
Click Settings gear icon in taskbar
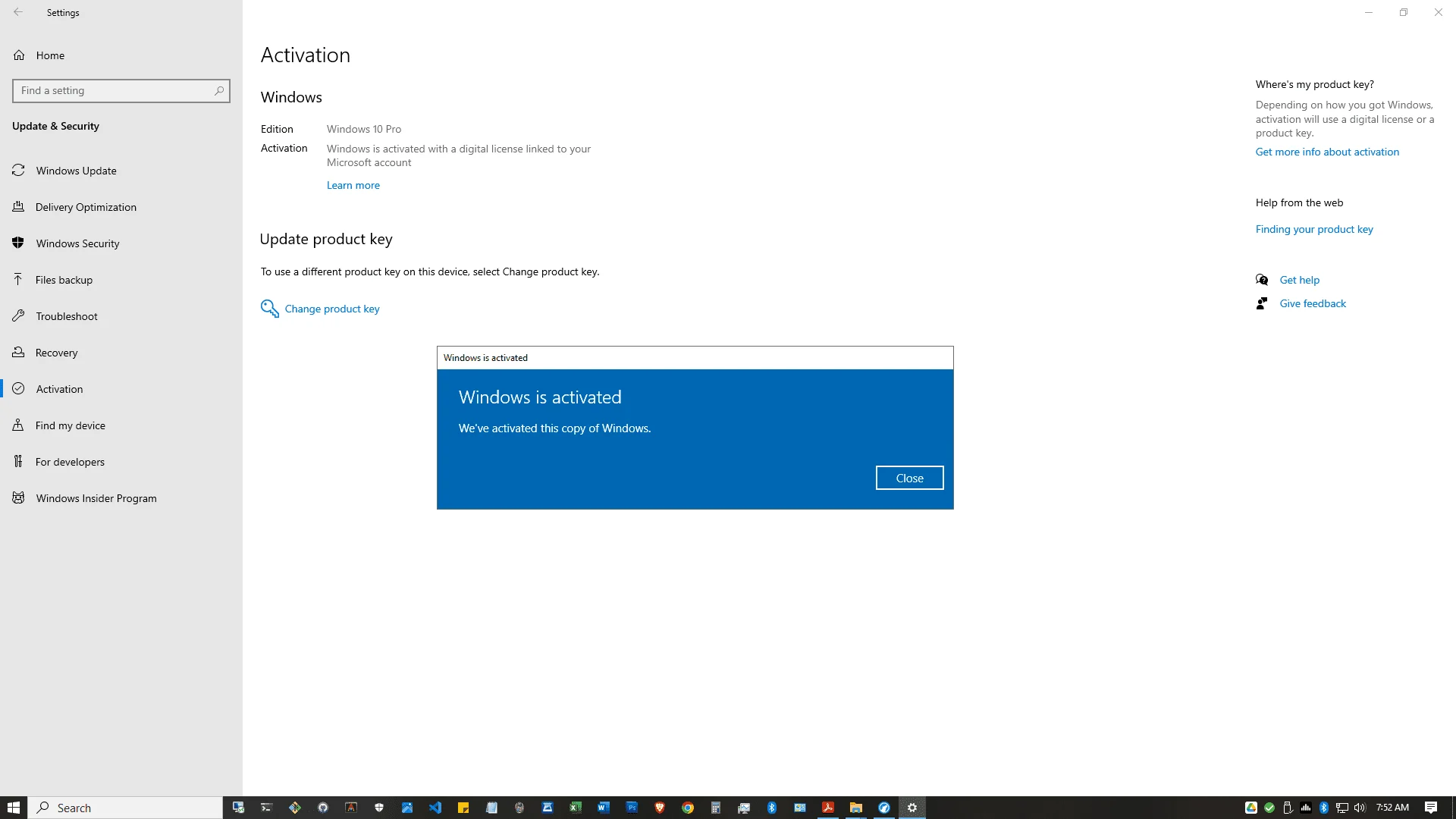(x=912, y=808)
